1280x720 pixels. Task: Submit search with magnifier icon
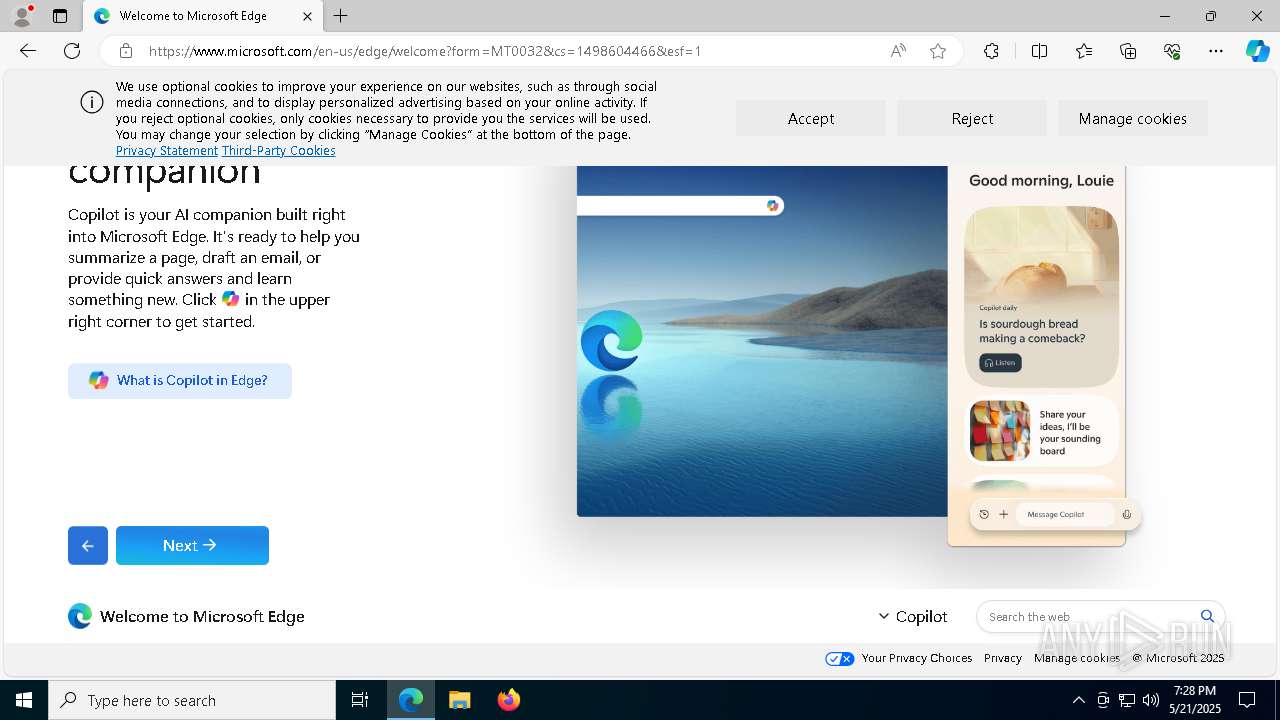tap(1207, 616)
